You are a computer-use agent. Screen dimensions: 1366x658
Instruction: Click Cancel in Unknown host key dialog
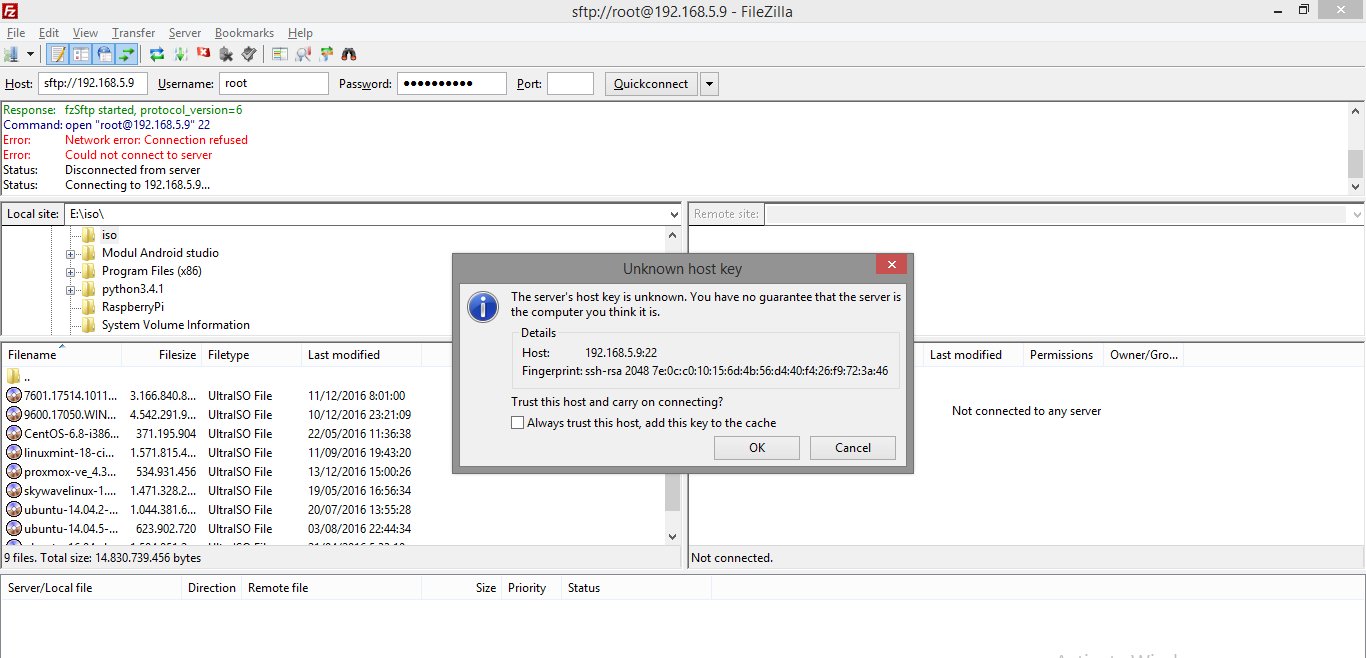pyautogui.click(x=853, y=448)
